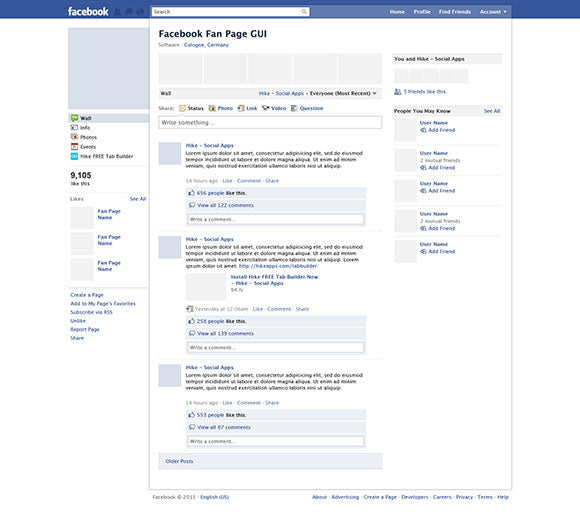Image resolution: width=580 pixels, height=521 pixels.
Task: Click See All next to Likes
Action: (x=138, y=199)
